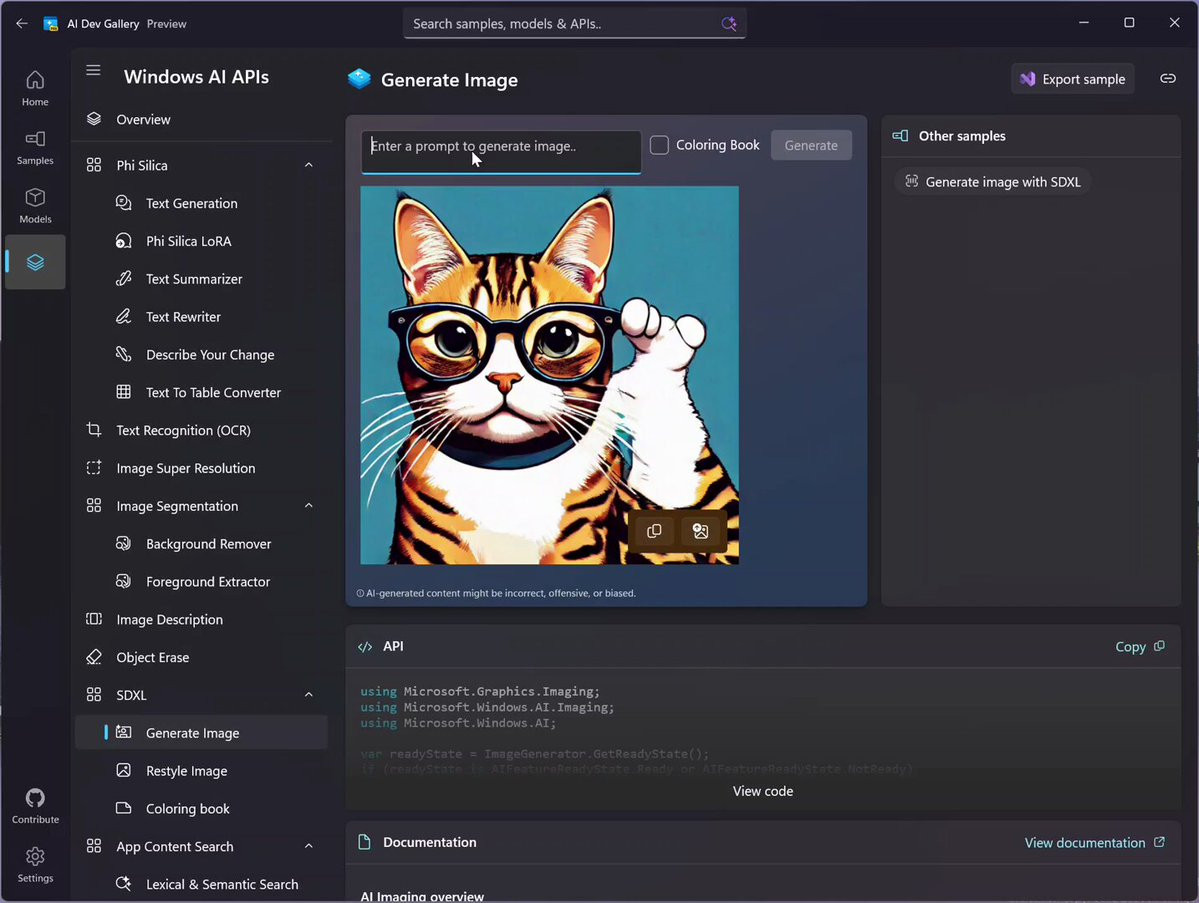Click the Object Erase eraser icon

pos(93,657)
